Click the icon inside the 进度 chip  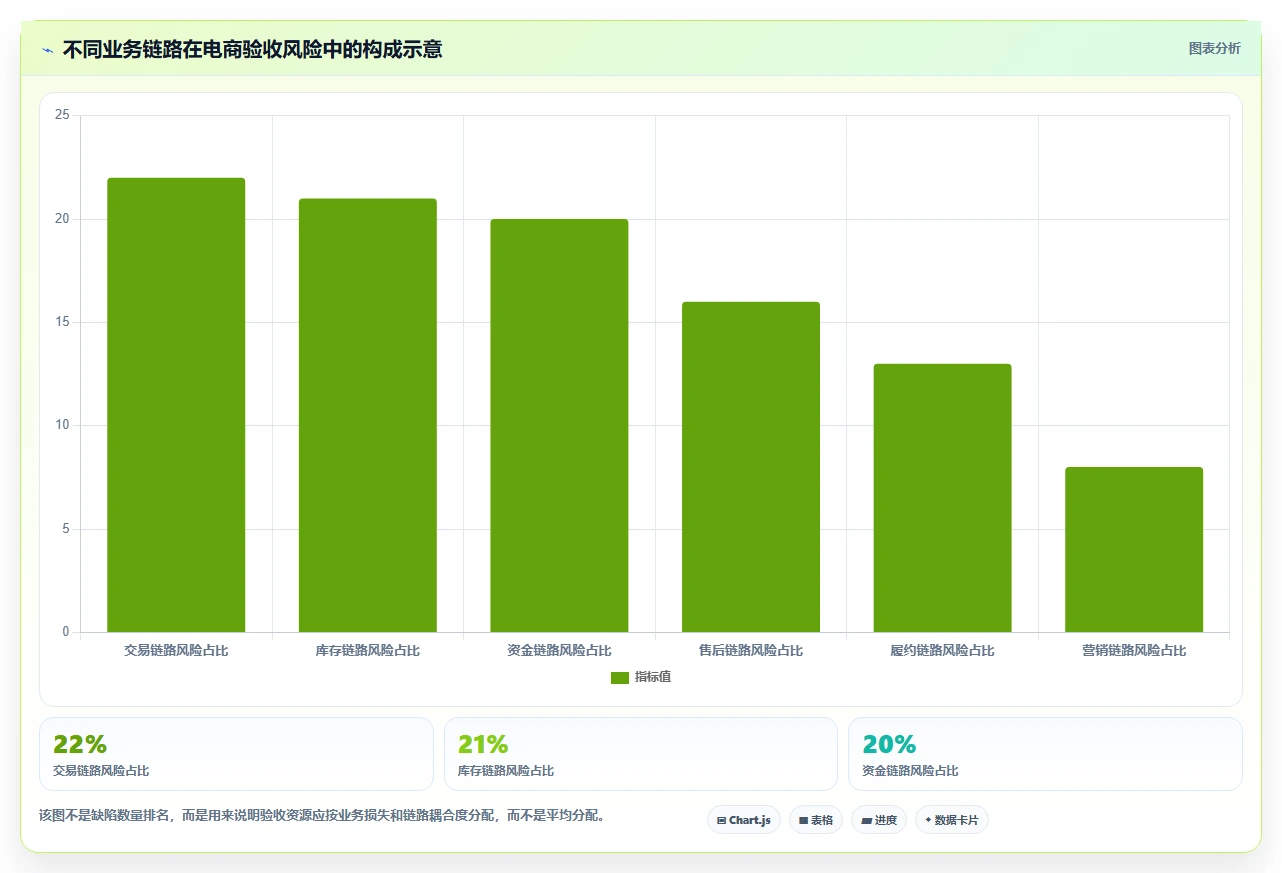coord(866,820)
